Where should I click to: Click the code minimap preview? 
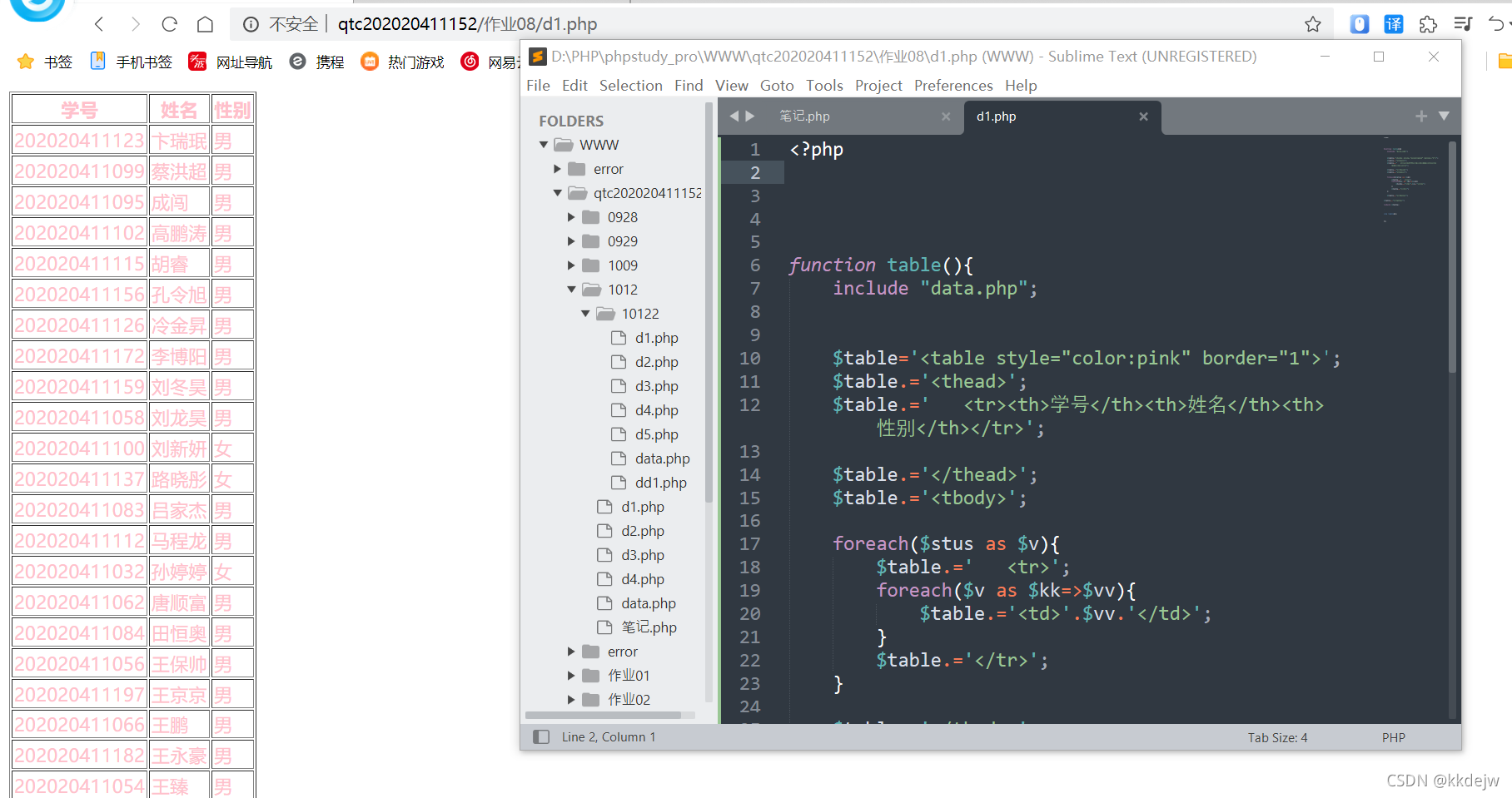coord(1412,179)
